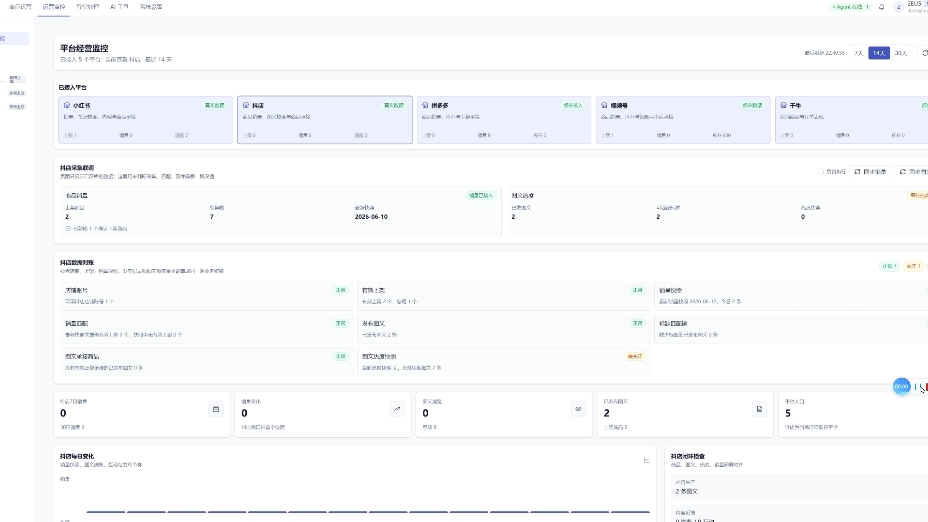Screen dimensions: 928x522
Task: Click the green Agent 在线 1 status badge
Action: click(850, 7)
